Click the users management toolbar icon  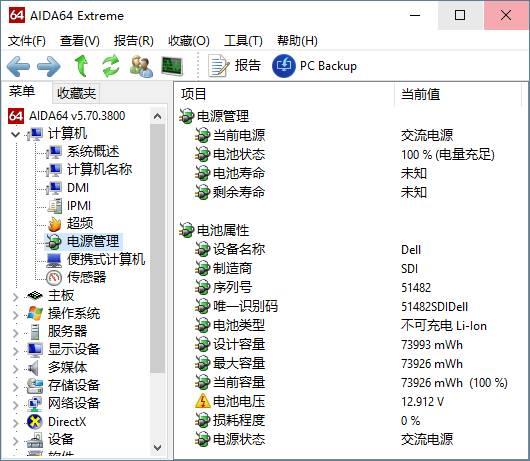click(x=141, y=66)
